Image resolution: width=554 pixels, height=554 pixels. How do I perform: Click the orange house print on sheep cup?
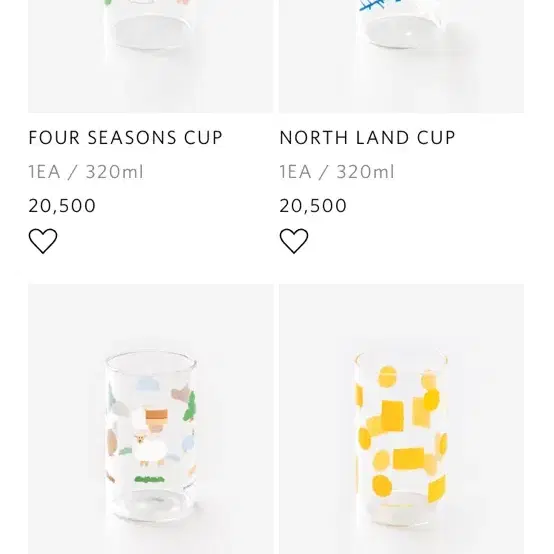click(x=157, y=420)
